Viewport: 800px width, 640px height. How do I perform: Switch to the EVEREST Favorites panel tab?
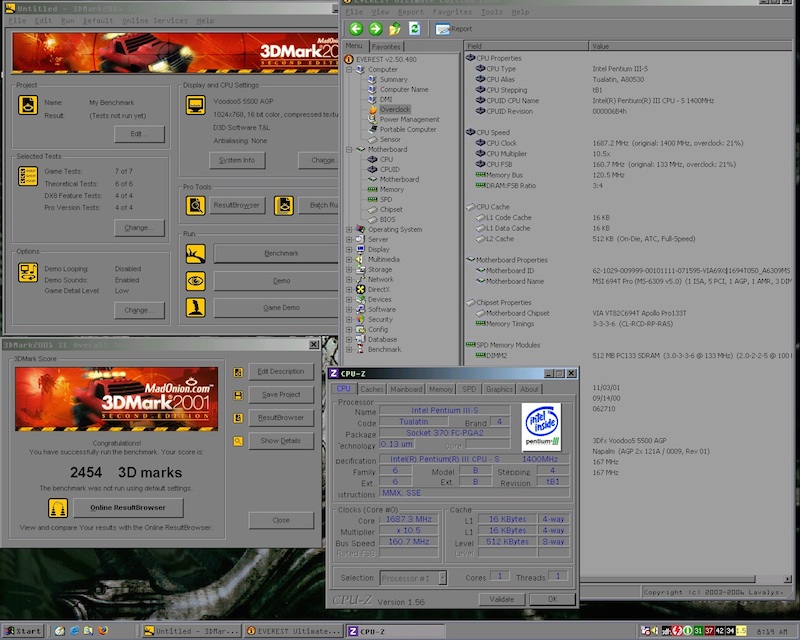(x=386, y=46)
